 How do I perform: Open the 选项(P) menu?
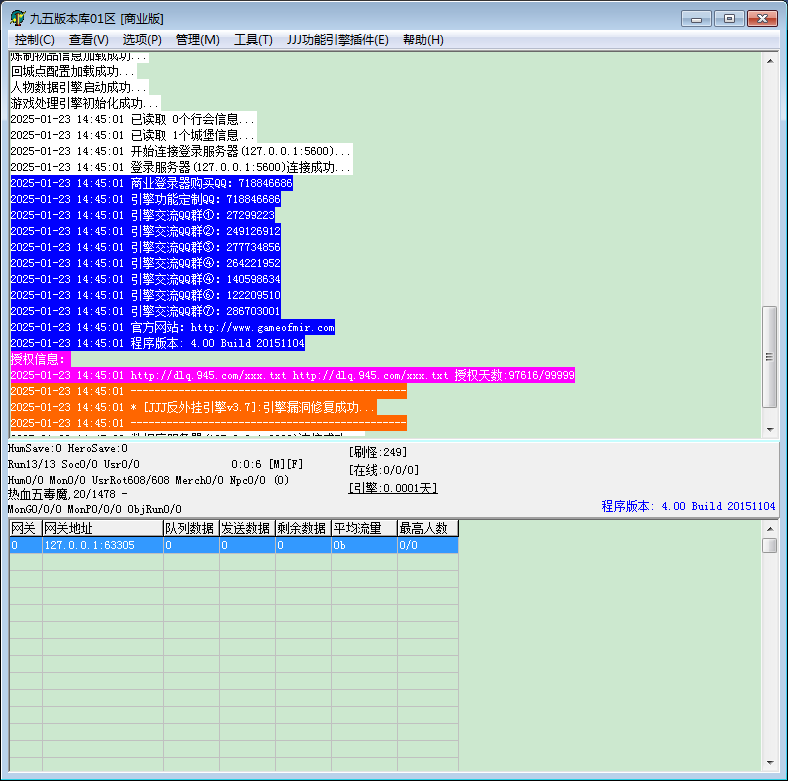point(142,40)
